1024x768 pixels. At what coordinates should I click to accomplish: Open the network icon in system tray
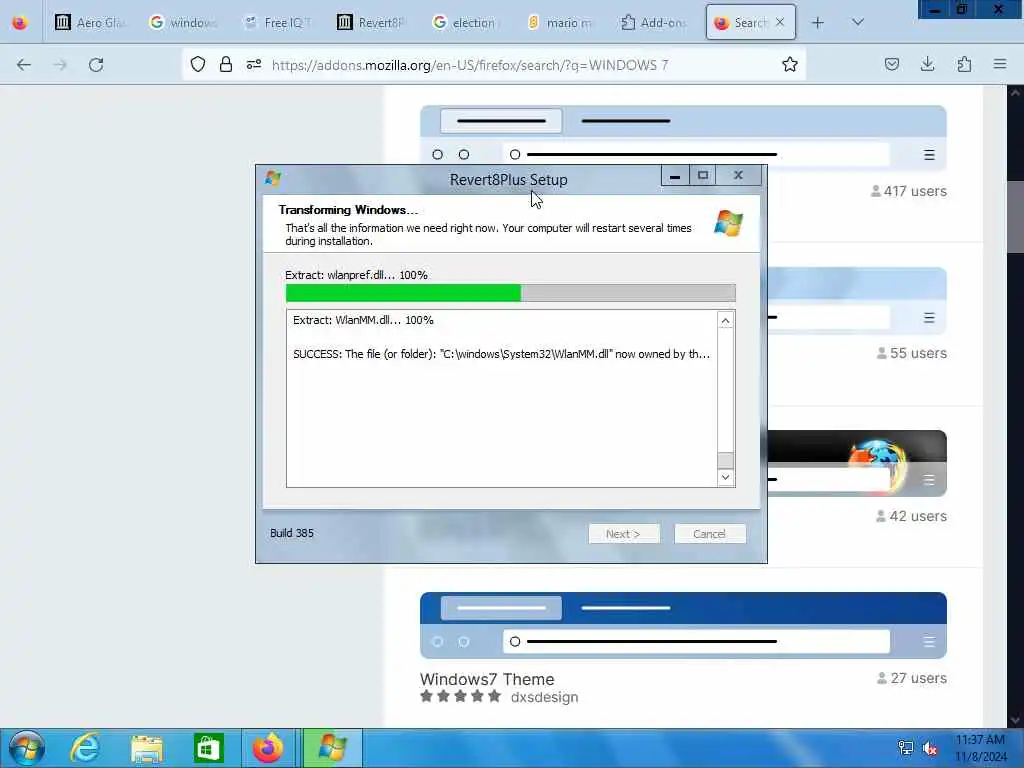click(905, 748)
